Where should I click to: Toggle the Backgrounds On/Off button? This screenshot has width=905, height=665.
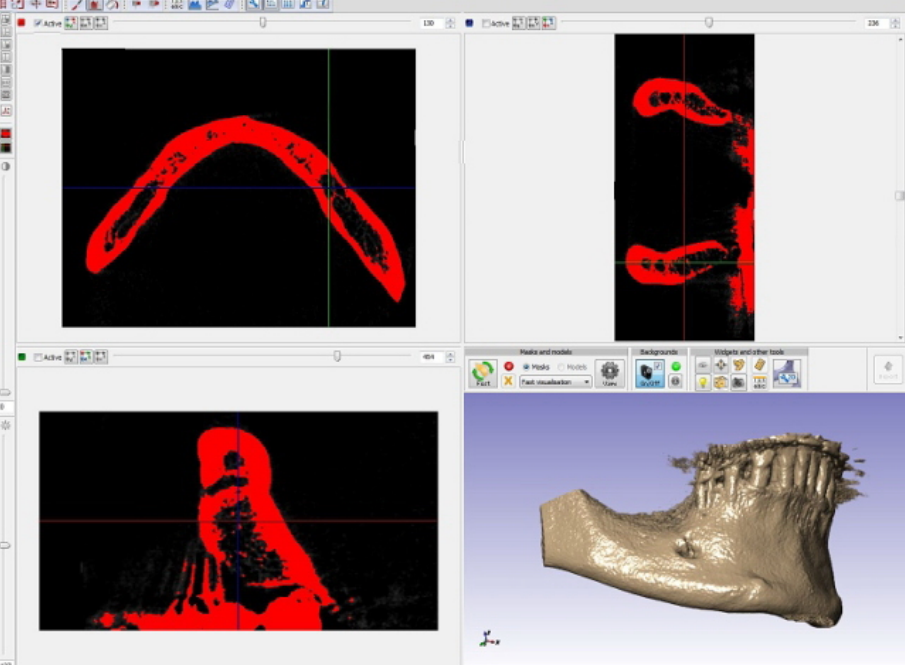[x=649, y=373]
